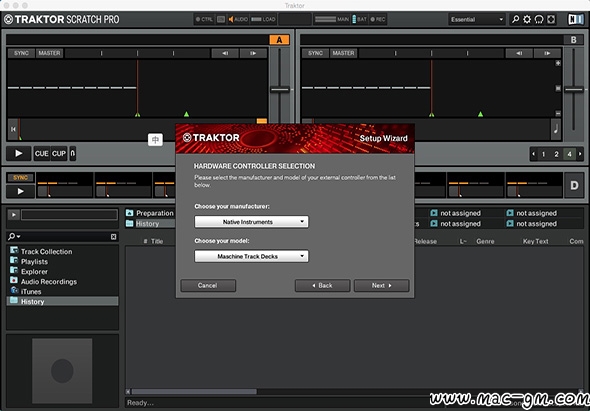Open the model dropdown Maschine Track Decks
590x411 pixels.
251,256
